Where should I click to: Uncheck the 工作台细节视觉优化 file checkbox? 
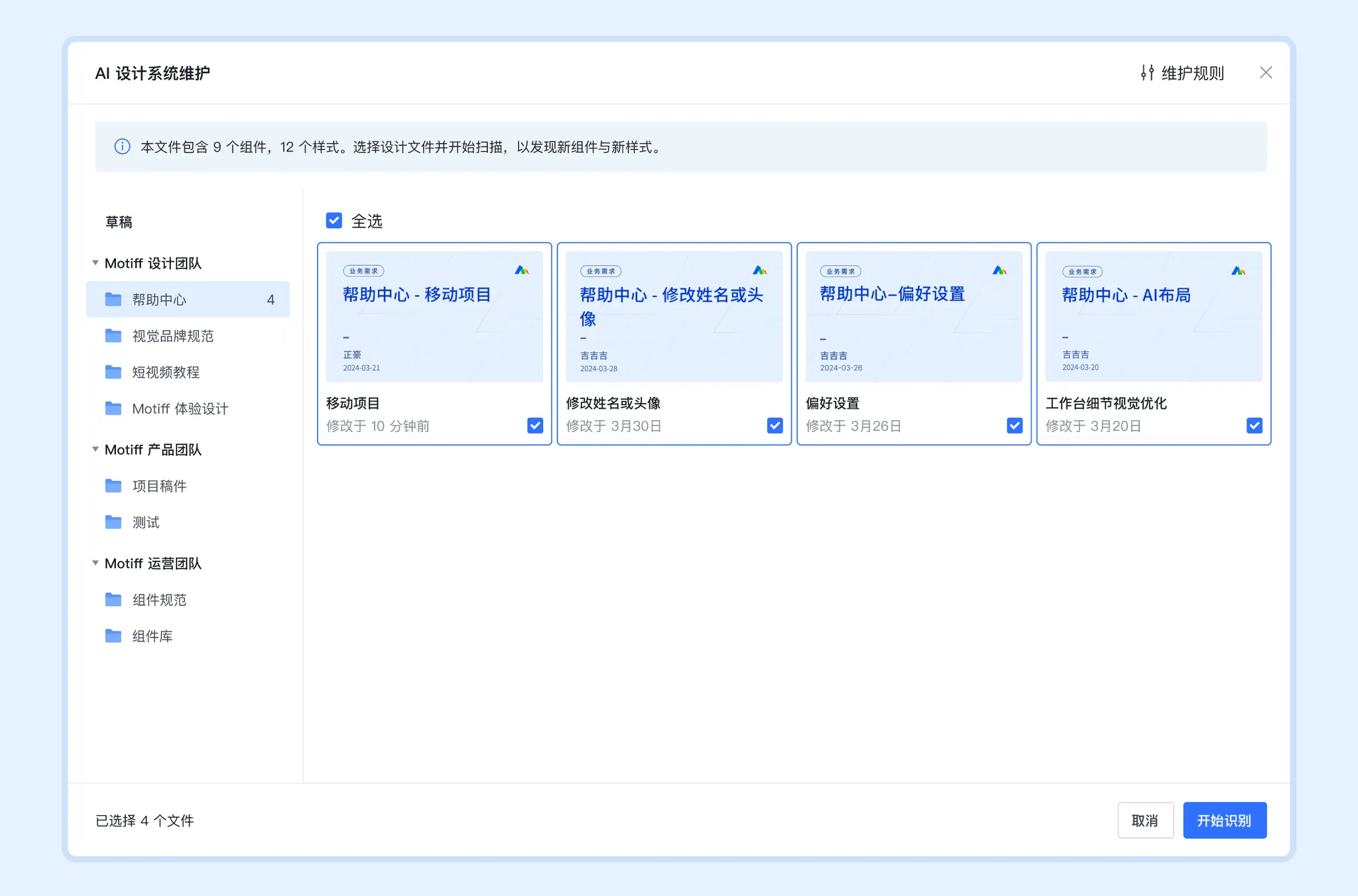point(1255,425)
